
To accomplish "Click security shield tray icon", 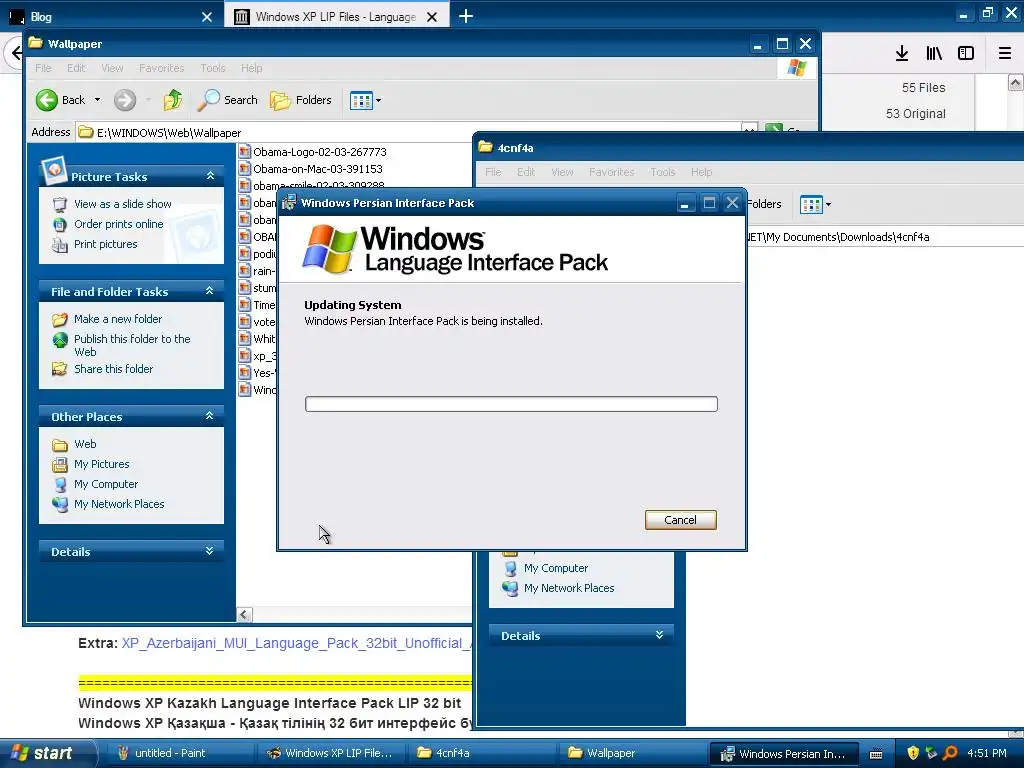I will (913, 753).
